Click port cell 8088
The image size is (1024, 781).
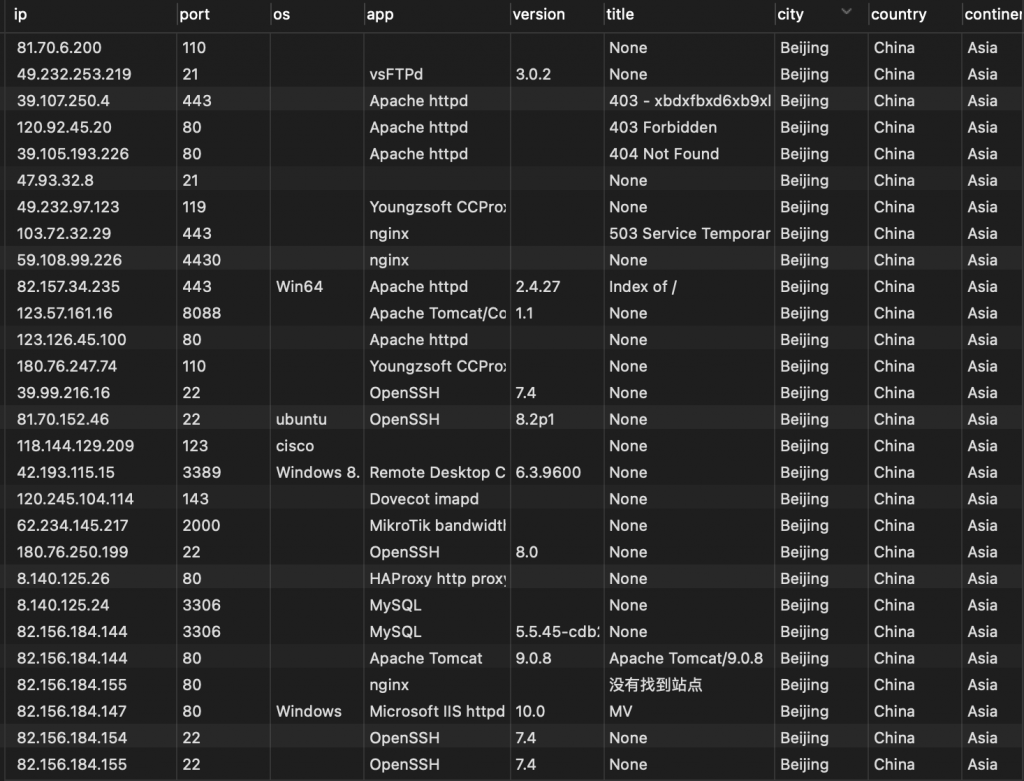tap(202, 313)
